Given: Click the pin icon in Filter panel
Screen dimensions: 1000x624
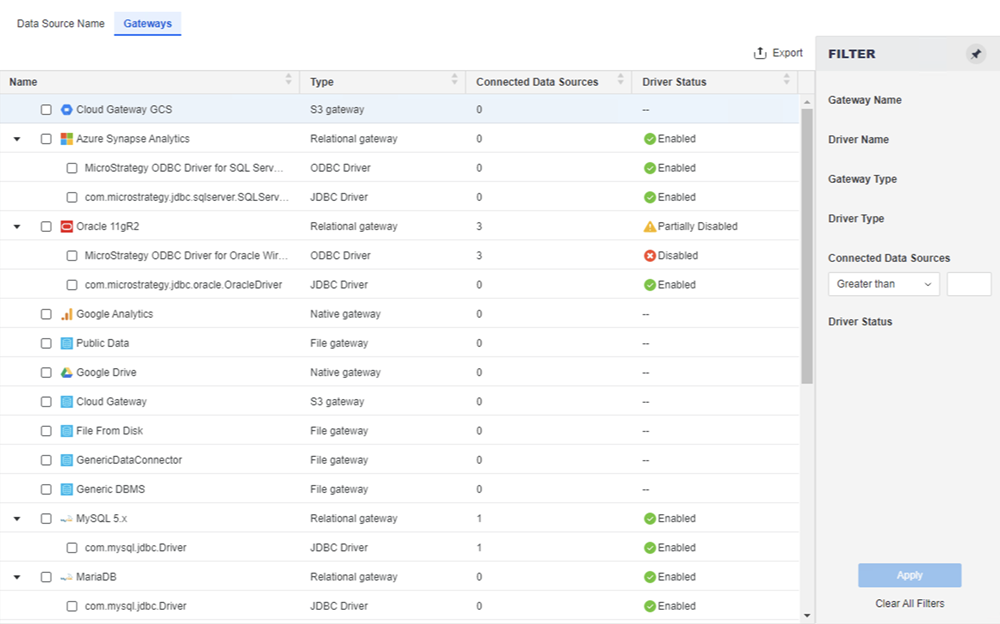Looking at the screenshot, I should (x=976, y=54).
